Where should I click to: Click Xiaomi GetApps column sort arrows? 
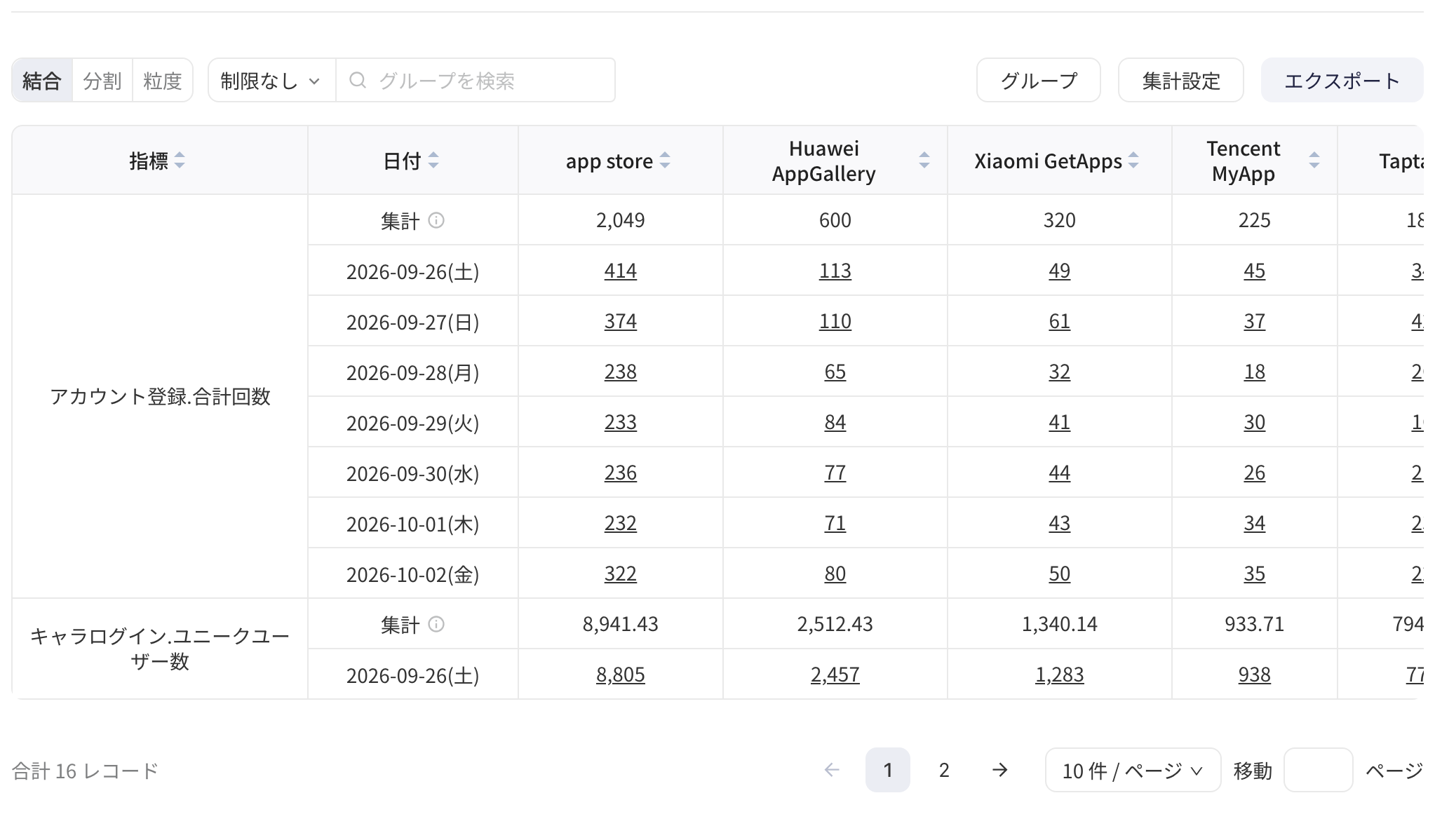pyautogui.click(x=1133, y=161)
